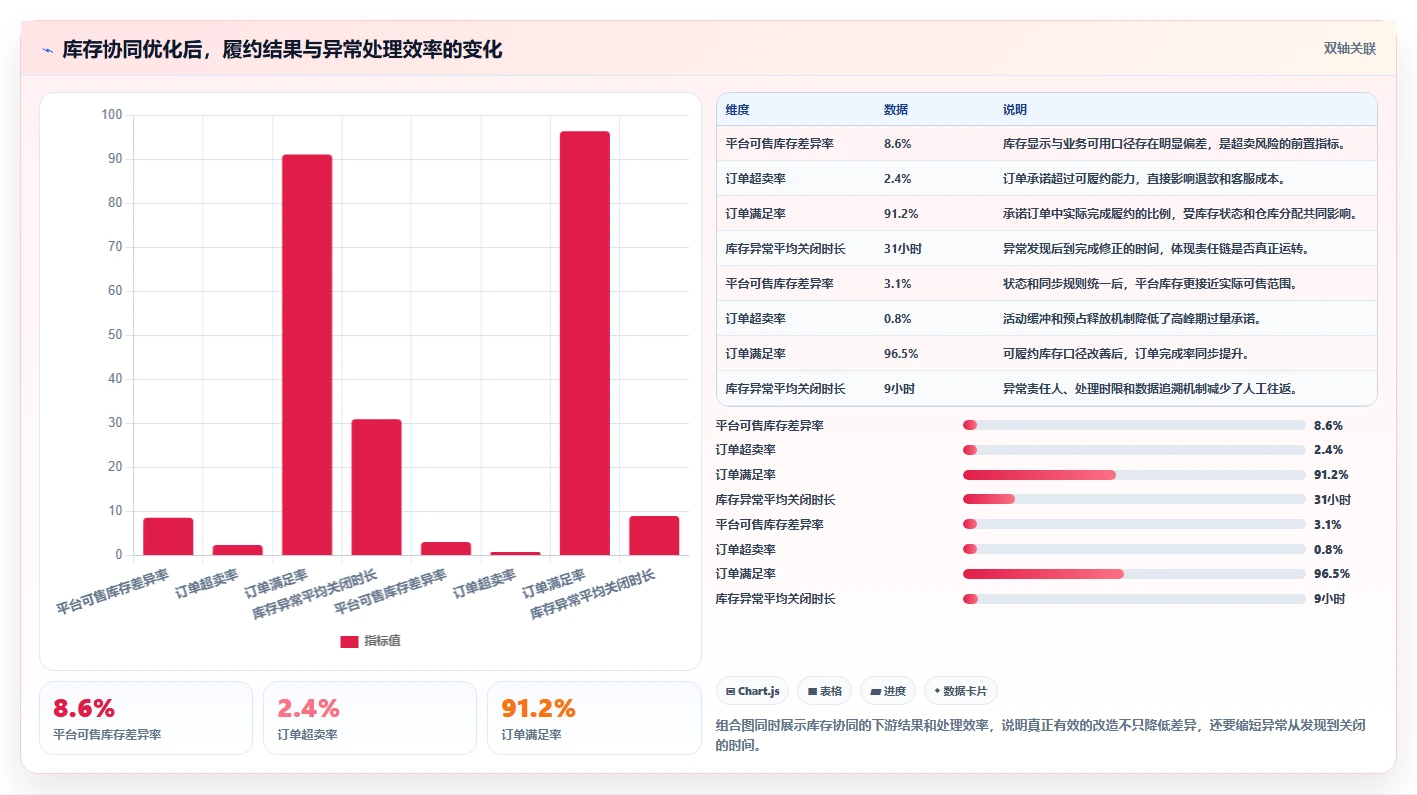Open the 8.6% 平台可售库存差异率 data card
Viewport: 1417px width, 795px height.
[x=146, y=718]
